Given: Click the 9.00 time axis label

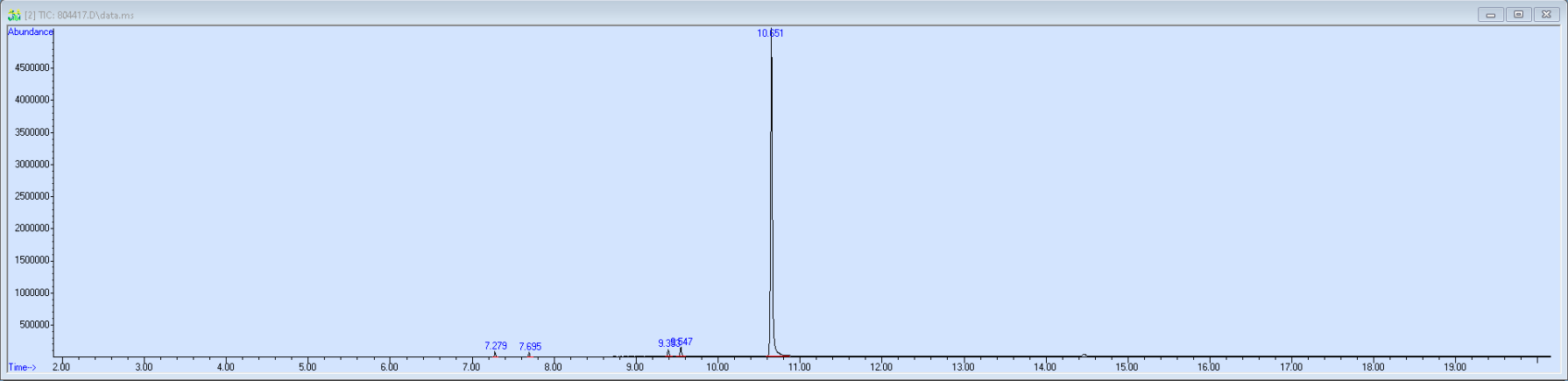Looking at the screenshot, I should click(635, 367).
